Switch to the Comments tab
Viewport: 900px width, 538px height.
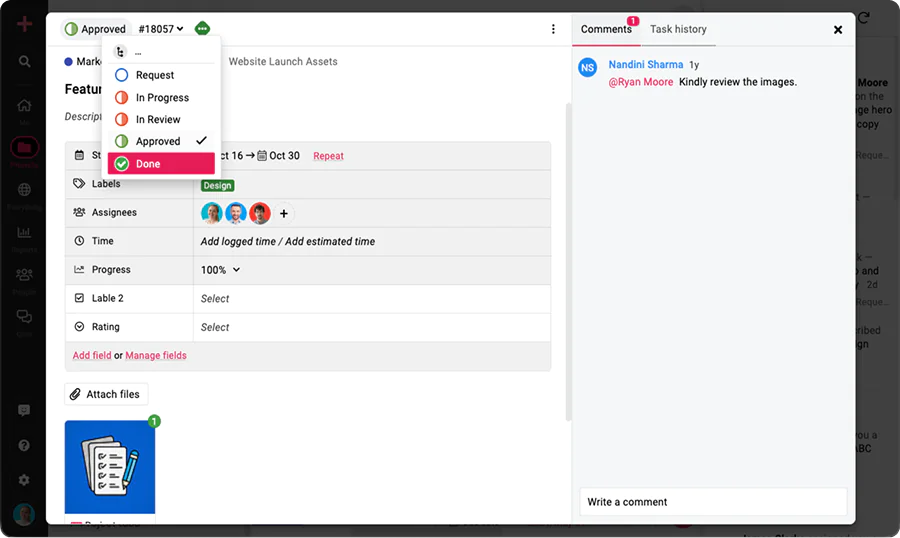pyautogui.click(x=606, y=29)
